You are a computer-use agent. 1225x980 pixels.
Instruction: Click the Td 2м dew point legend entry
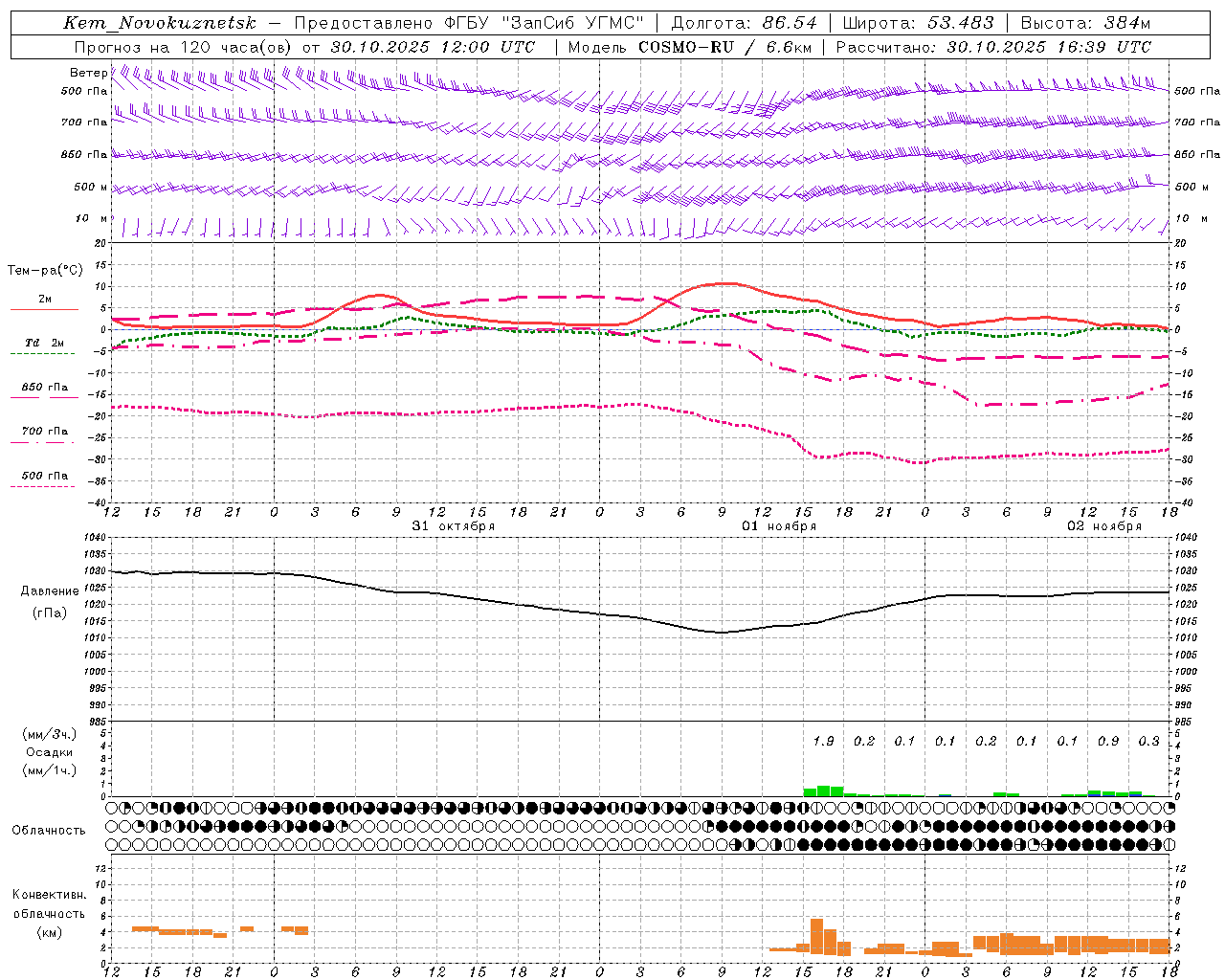[x=45, y=346]
